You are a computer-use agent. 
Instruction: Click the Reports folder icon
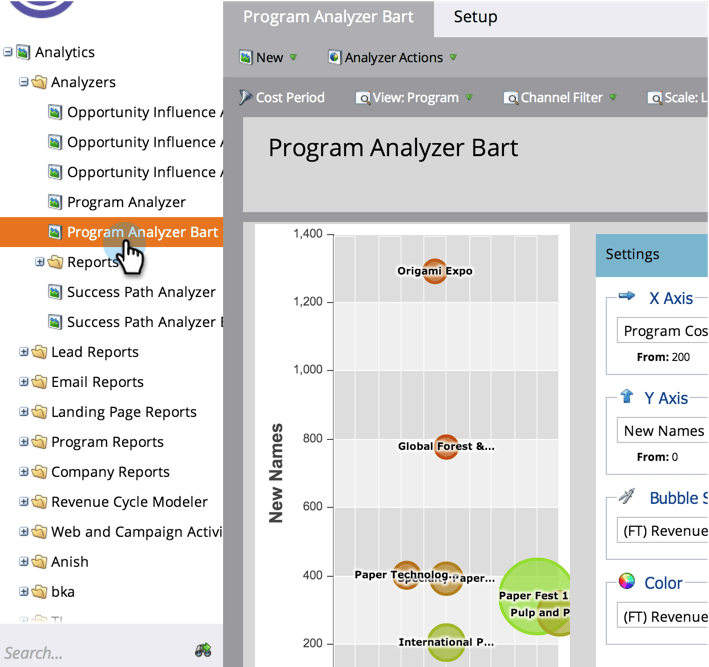click(x=55, y=261)
